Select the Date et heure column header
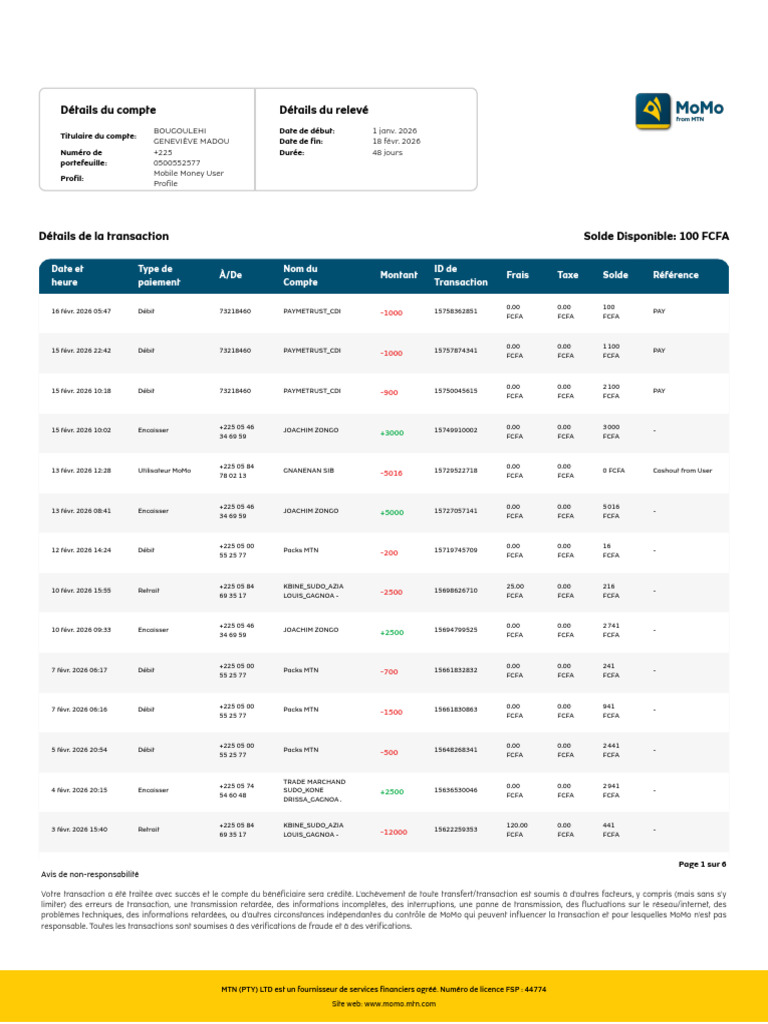 pos(68,276)
